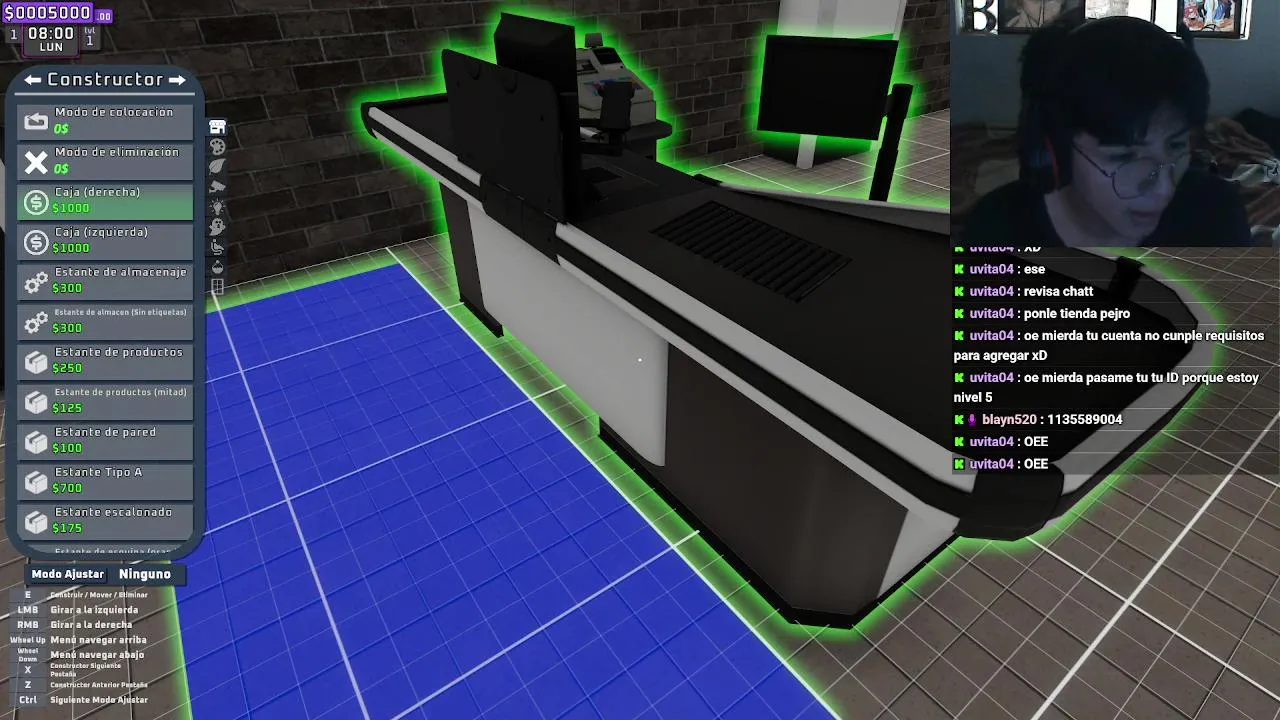Choose Caja (izquierda) for $1000
Image resolution: width=1280 pixels, height=720 pixels.
coord(105,241)
